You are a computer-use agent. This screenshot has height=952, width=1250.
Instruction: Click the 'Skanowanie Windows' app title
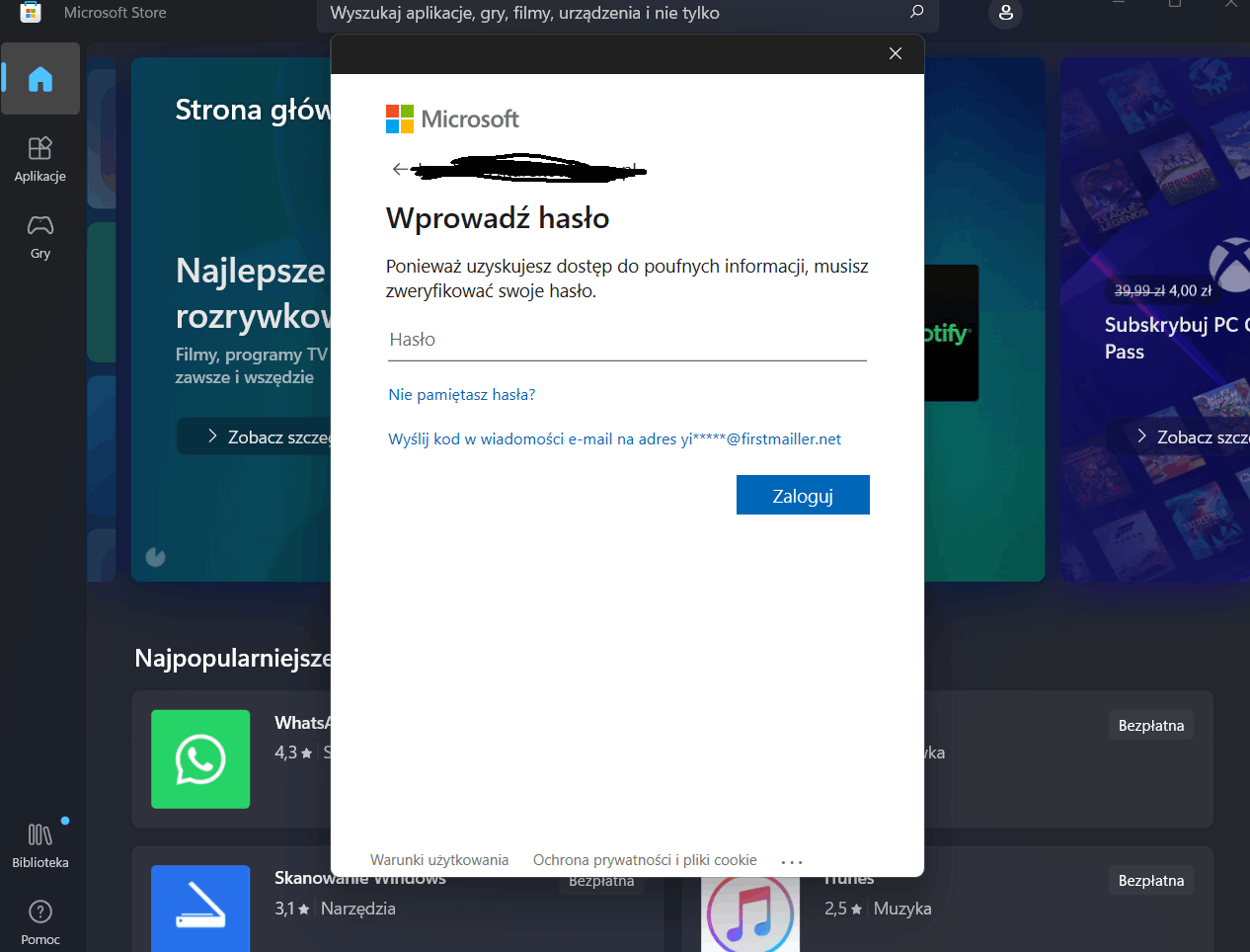pos(360,878)
